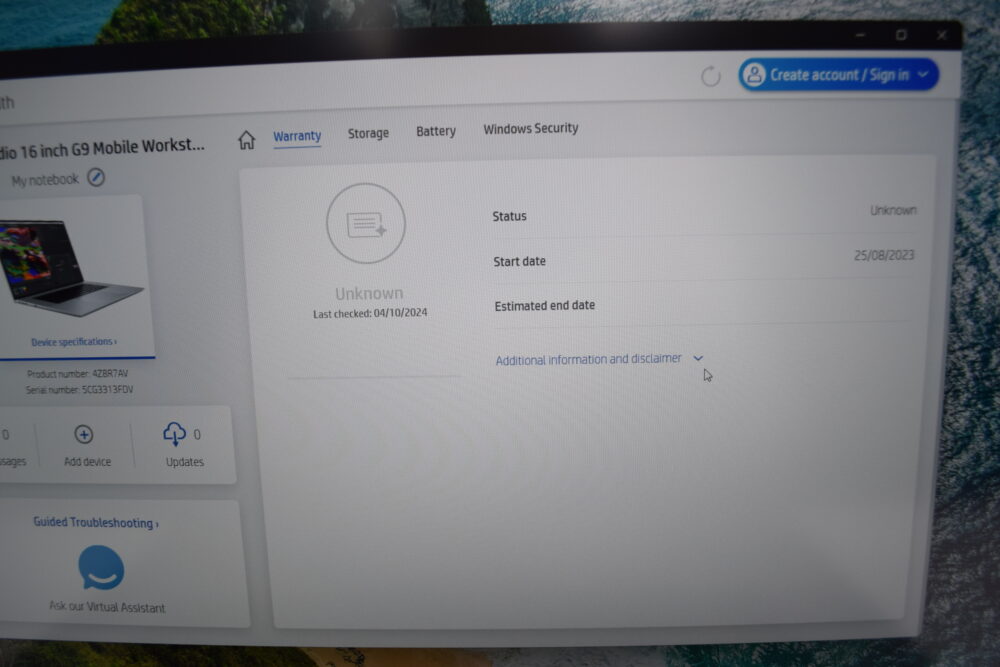This screenshot has height=667, width=1000.
Task: Click Ask our Virtual Assistant text
Action: coord(107,607)
